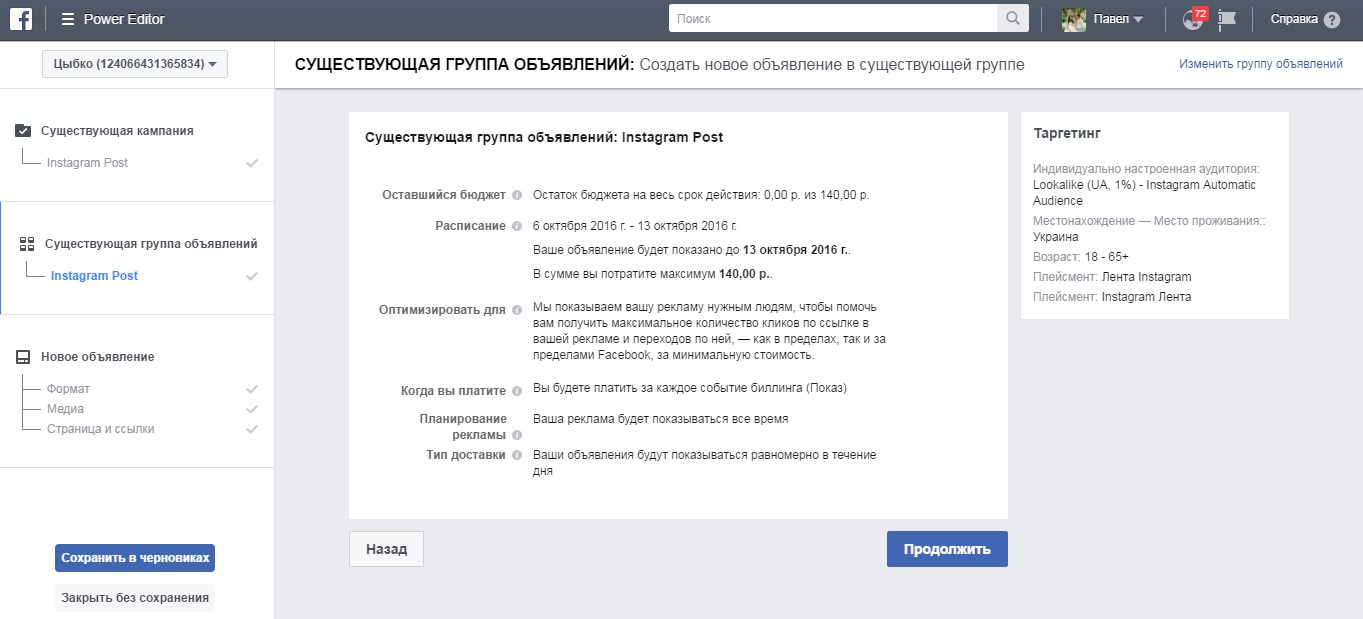Click the Таргетинг panel heading
The height and width of the screenshot is (619, 1363).
[x=1067, y=133]
